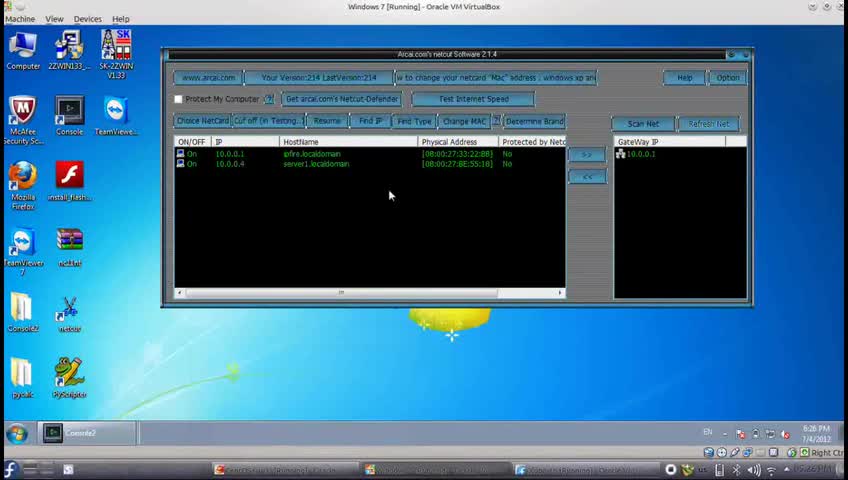Click the >> move right button
The image size is (848, 480).
(587, 155)
